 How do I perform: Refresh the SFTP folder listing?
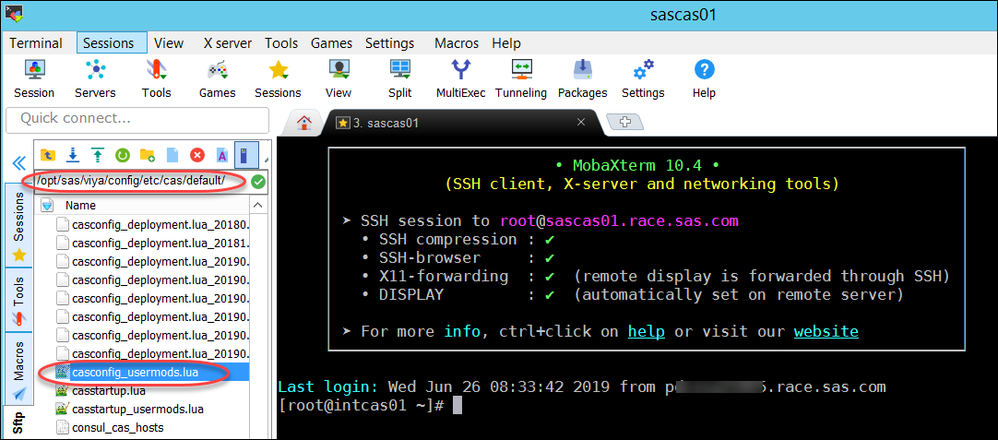(x=122, y=155)
